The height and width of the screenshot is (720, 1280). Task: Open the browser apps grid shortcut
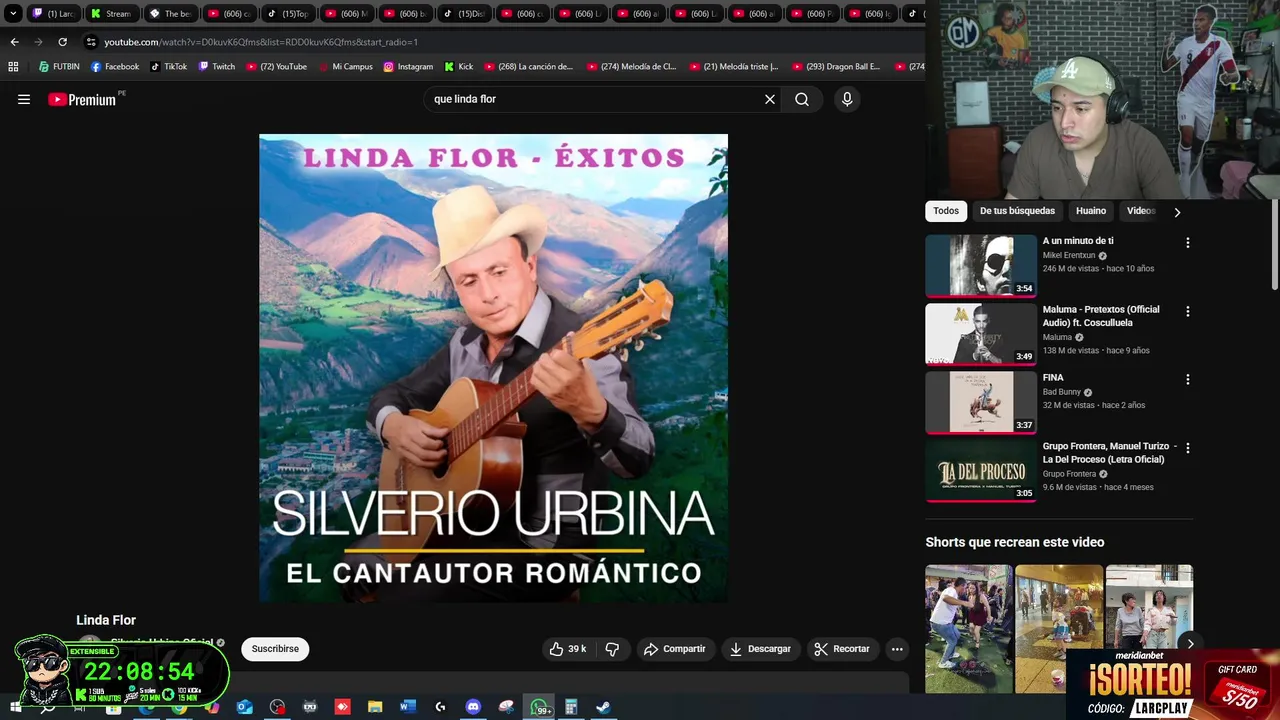13,67
